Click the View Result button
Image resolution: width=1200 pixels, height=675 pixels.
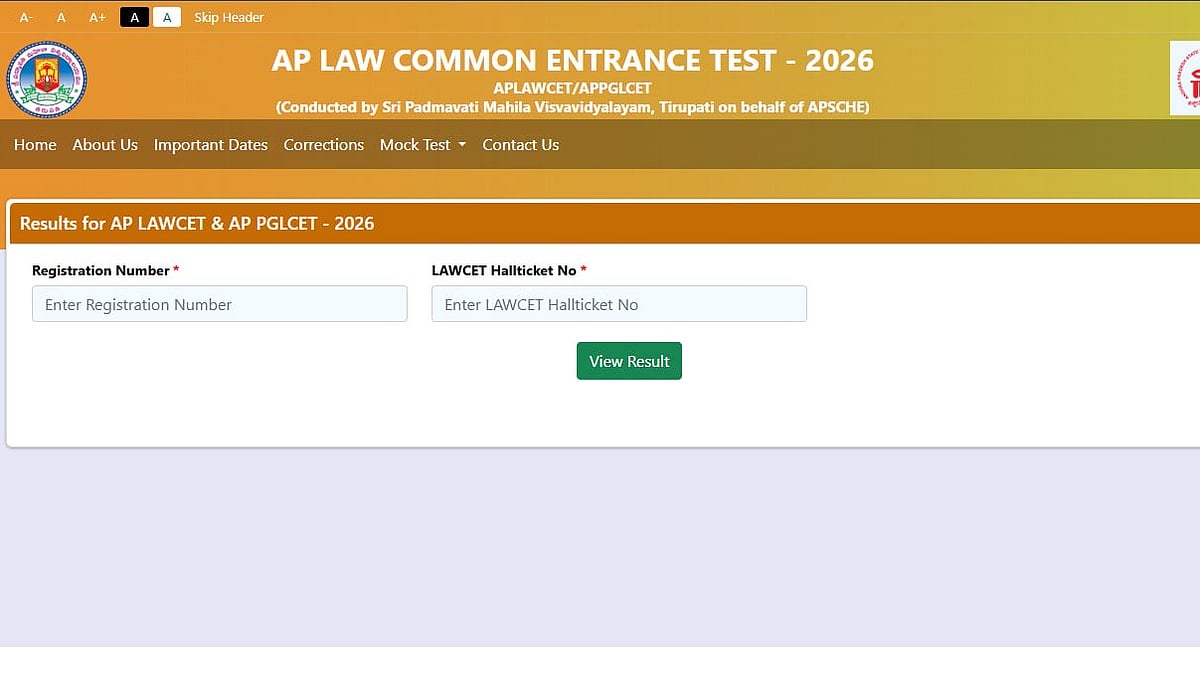(629, 361)
